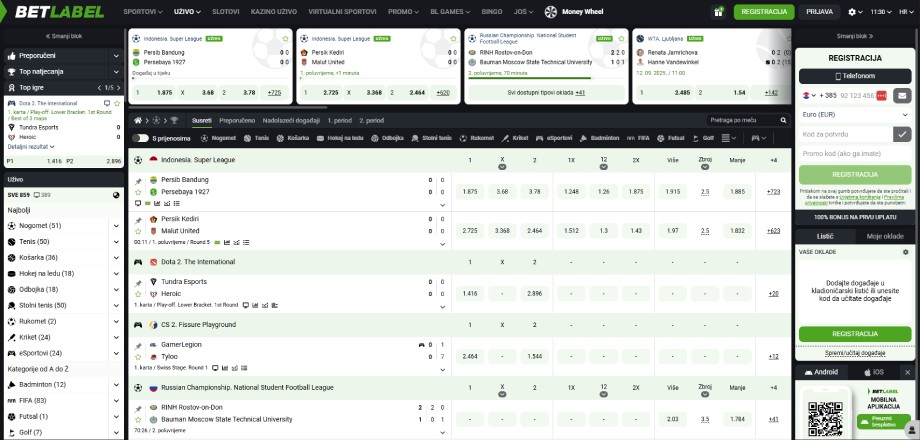The image size is (920, 440).
Task: Filter by FIFA in sport bar
Action: click(638, 138)
